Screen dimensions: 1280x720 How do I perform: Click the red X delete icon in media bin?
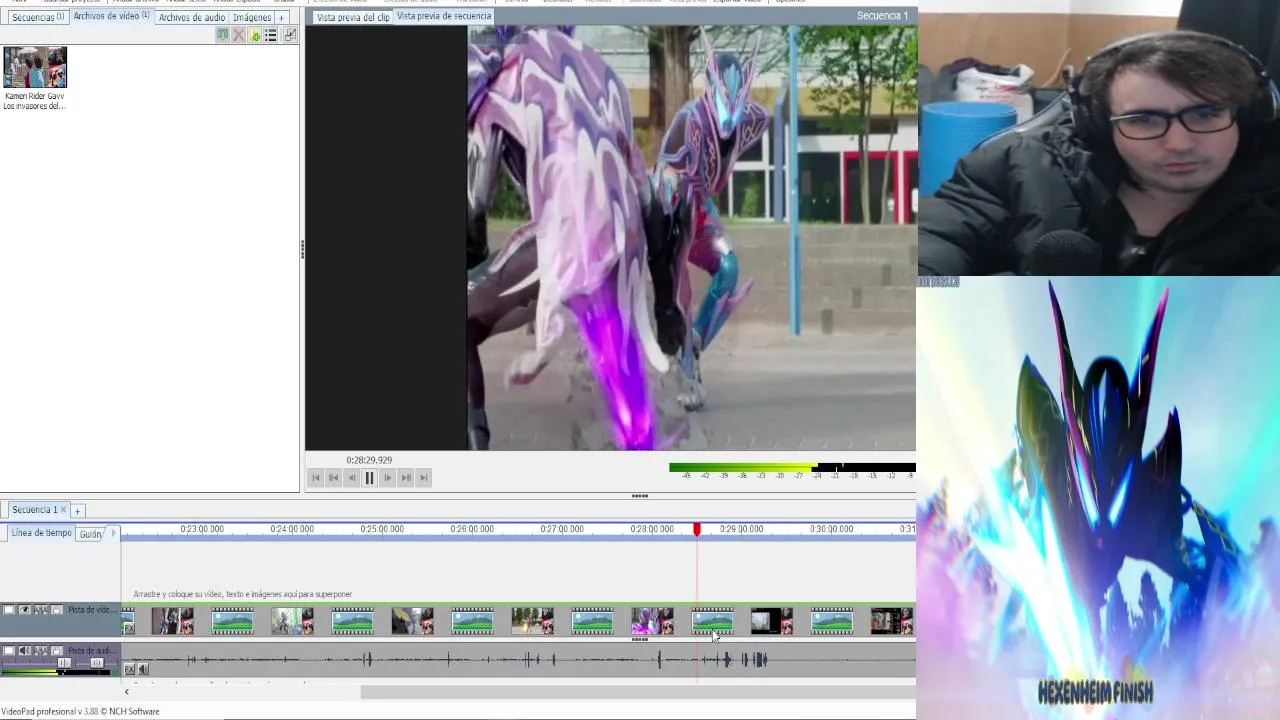click(238, 35)
